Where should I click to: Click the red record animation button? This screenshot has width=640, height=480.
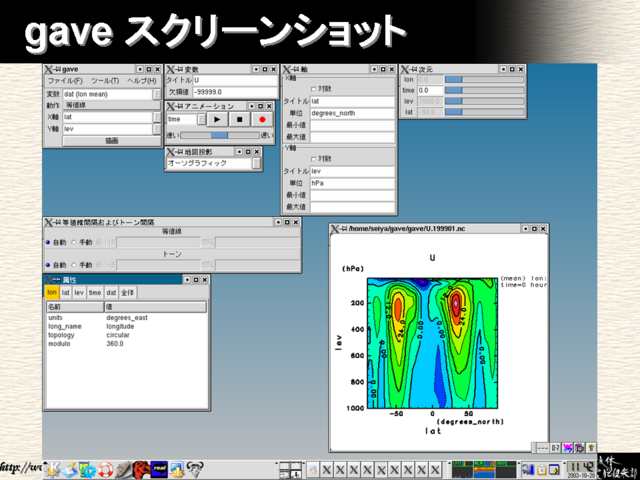point(262,119)
